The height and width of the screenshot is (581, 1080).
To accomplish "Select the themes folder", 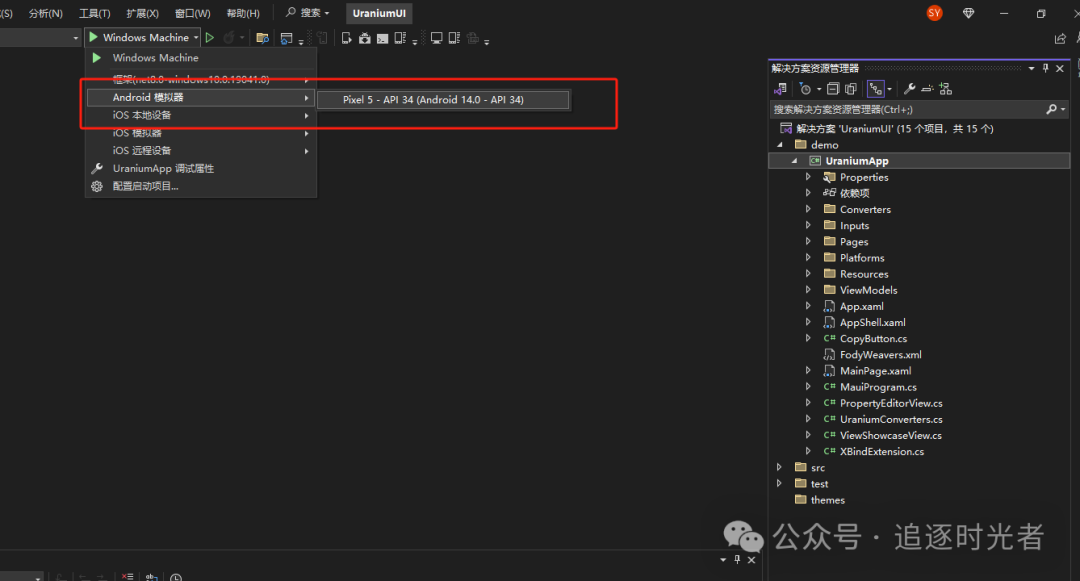I will tap(827, 500).
